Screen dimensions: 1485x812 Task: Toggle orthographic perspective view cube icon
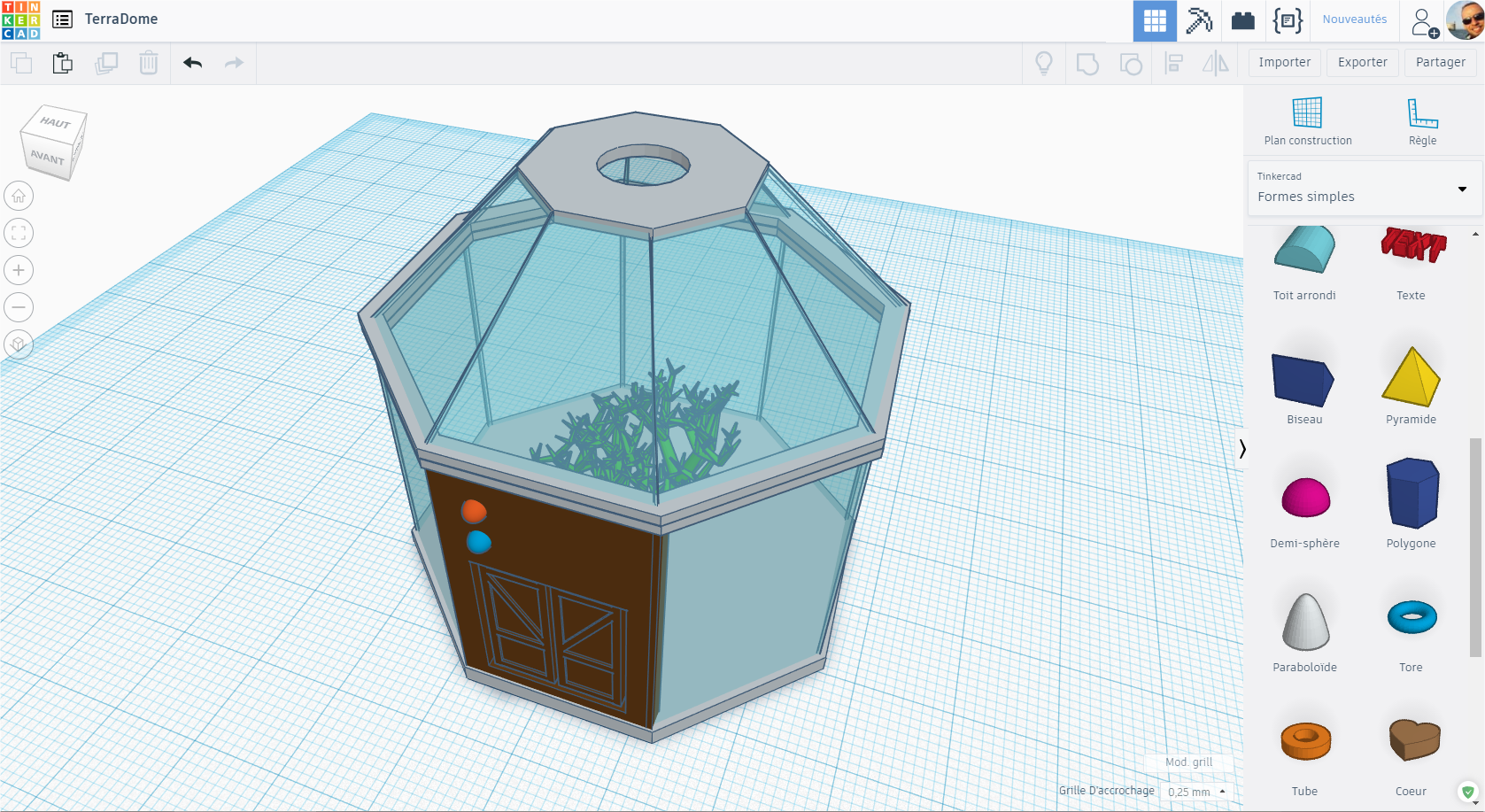[19, 344]
